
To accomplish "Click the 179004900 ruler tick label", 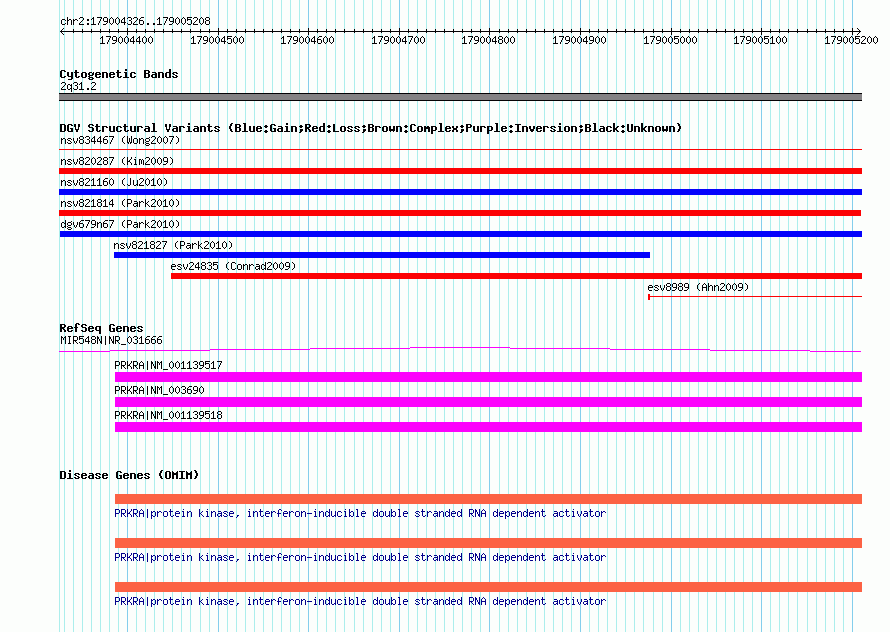I will pos(580,40).
